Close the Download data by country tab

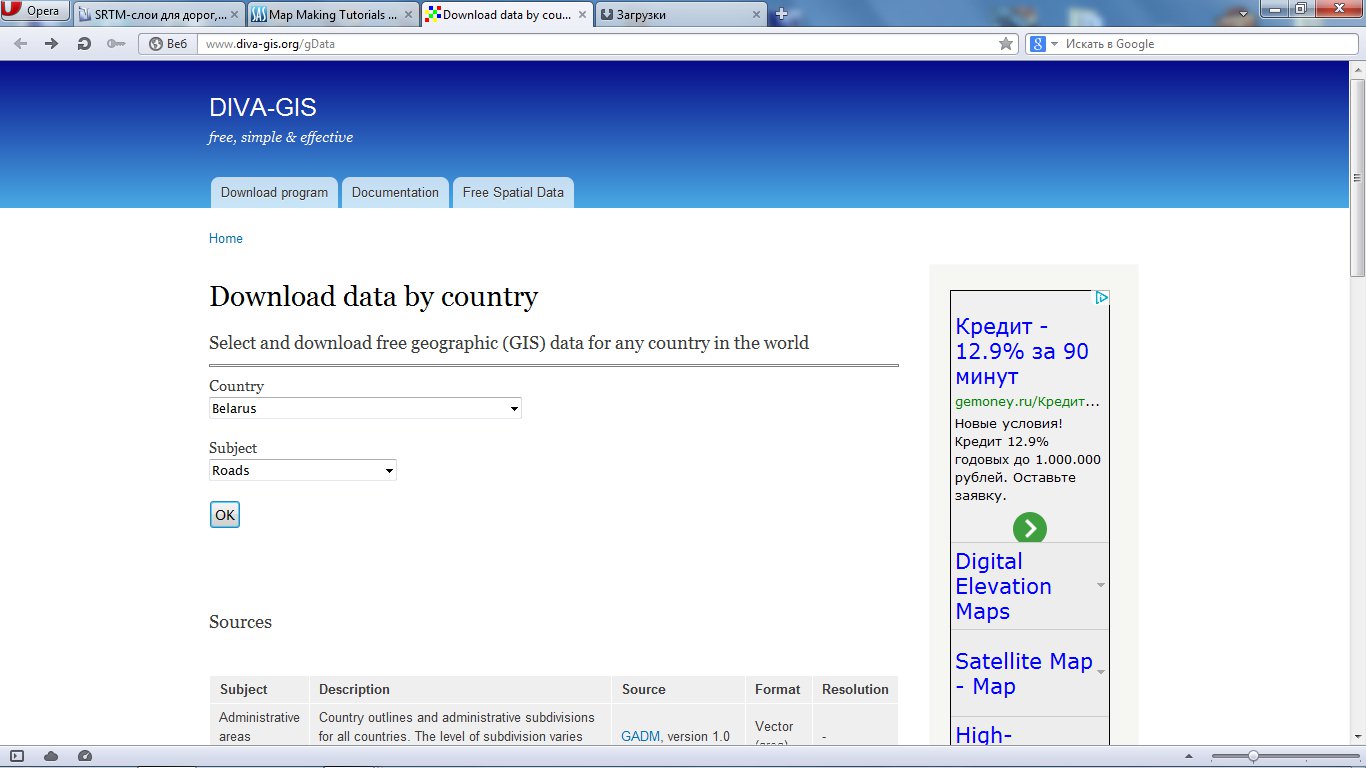[x=581, y=15]
